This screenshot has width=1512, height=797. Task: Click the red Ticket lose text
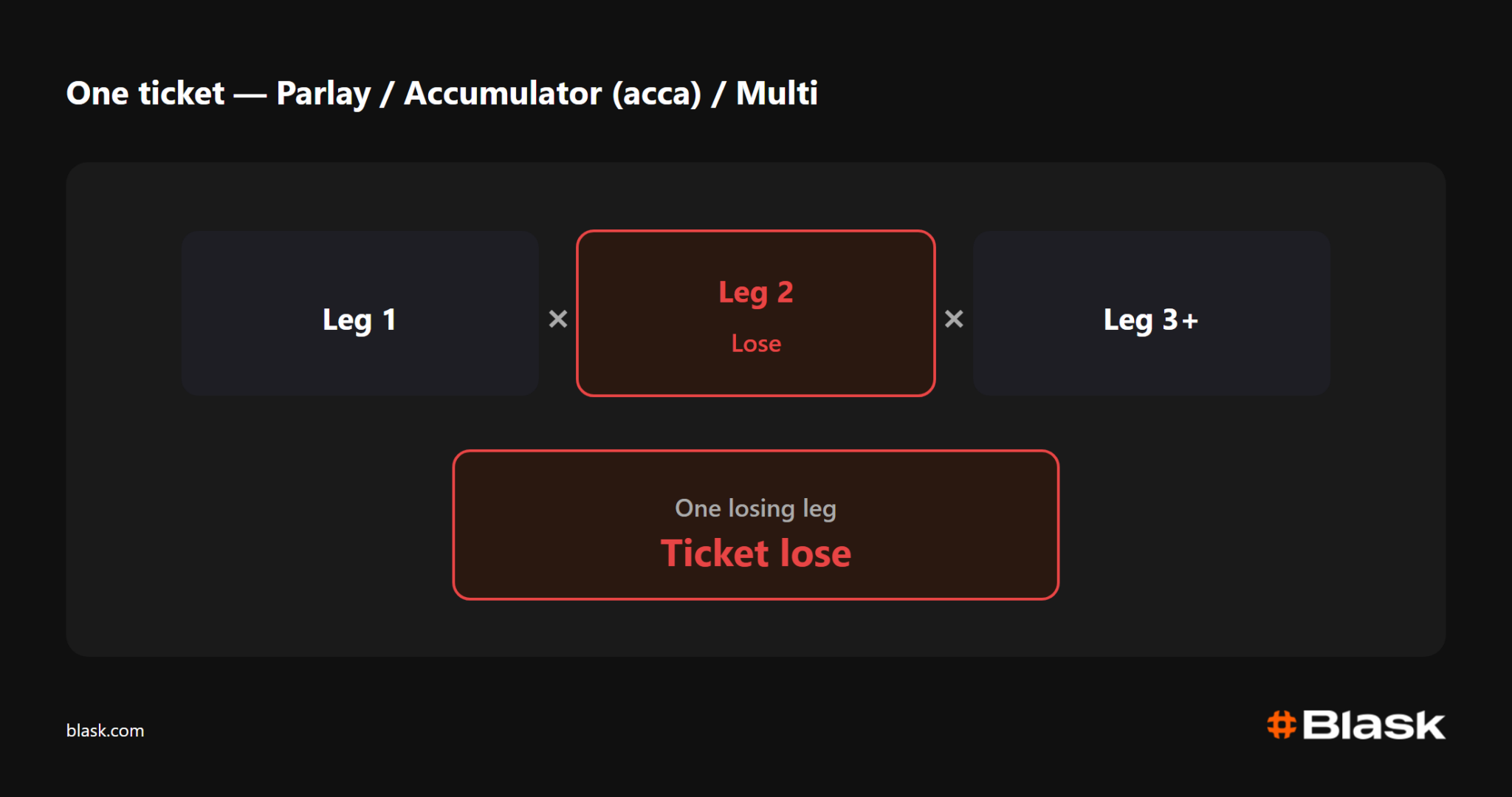pos(756,553)
